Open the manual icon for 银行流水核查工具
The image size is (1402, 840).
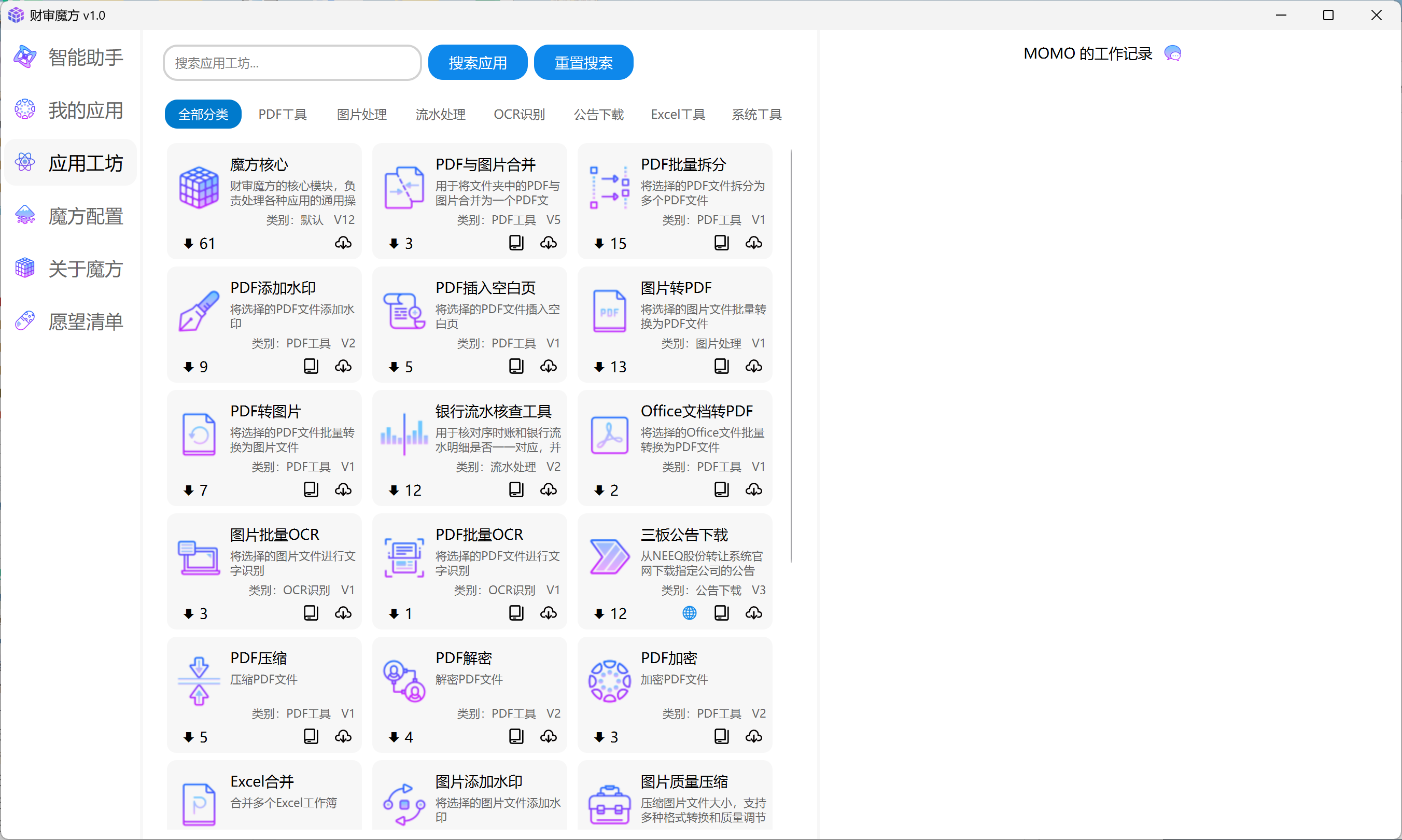(515, 489)
